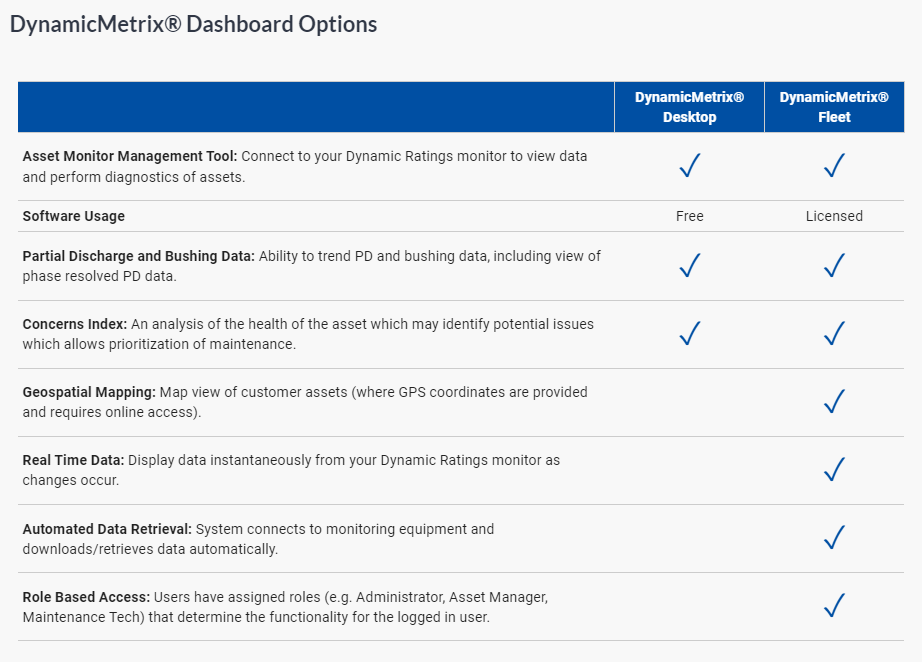Screen dimensions: 922x662
Task: Click the 'Automated Data Retrieval:' label
Action: (107, 529)
